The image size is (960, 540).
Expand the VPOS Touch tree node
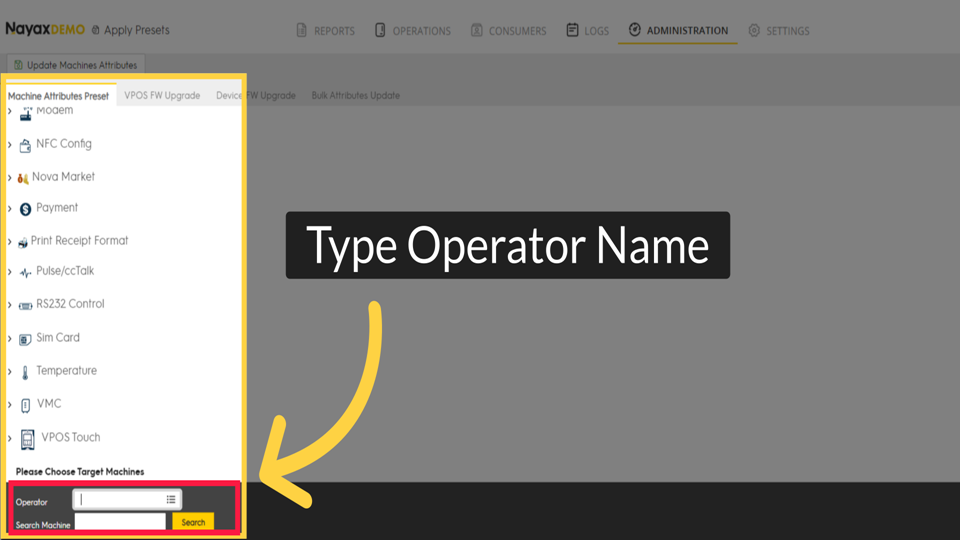coord(10,438)
